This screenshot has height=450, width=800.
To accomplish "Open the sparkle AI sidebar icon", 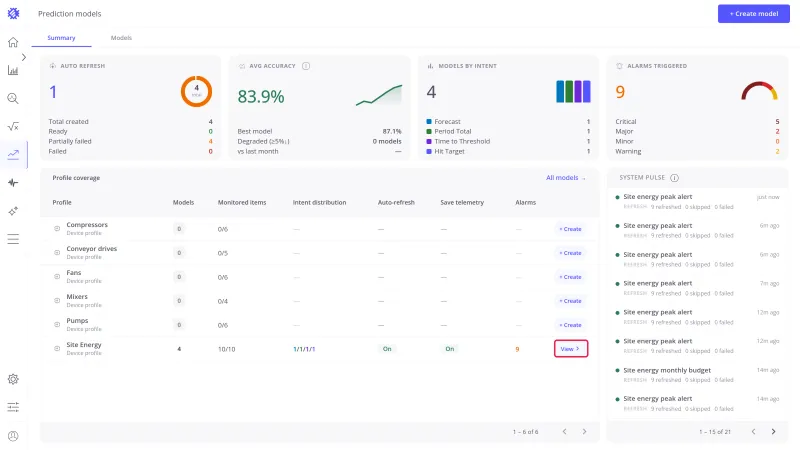I will point(13,211).
